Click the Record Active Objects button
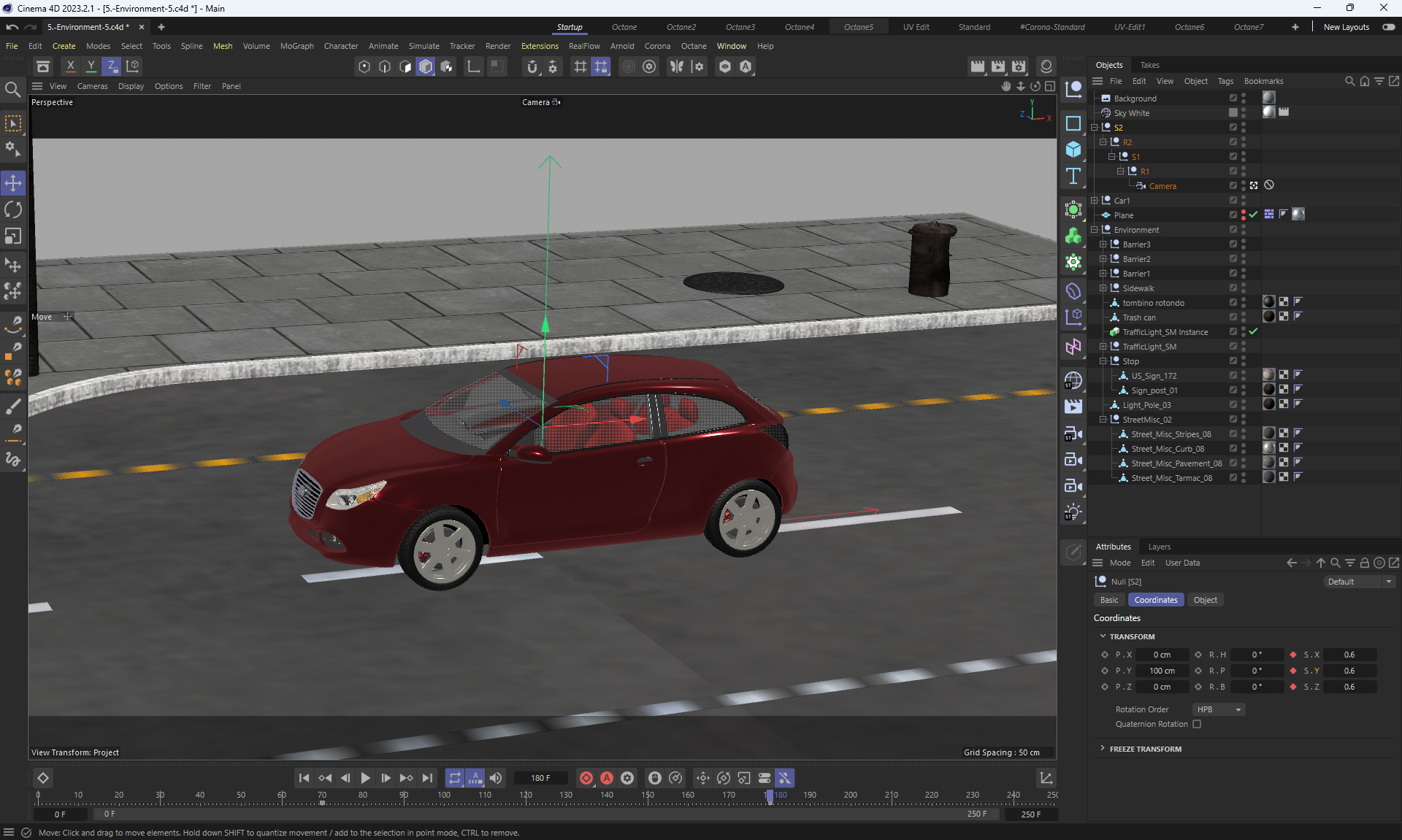This screenshot has width=1402, height=840. coord(586,778)
